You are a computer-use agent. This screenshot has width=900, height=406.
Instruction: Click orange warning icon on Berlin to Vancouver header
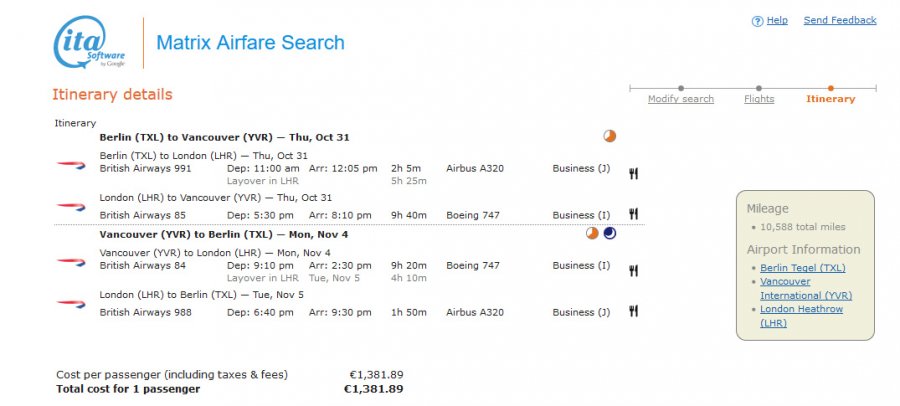610,136
